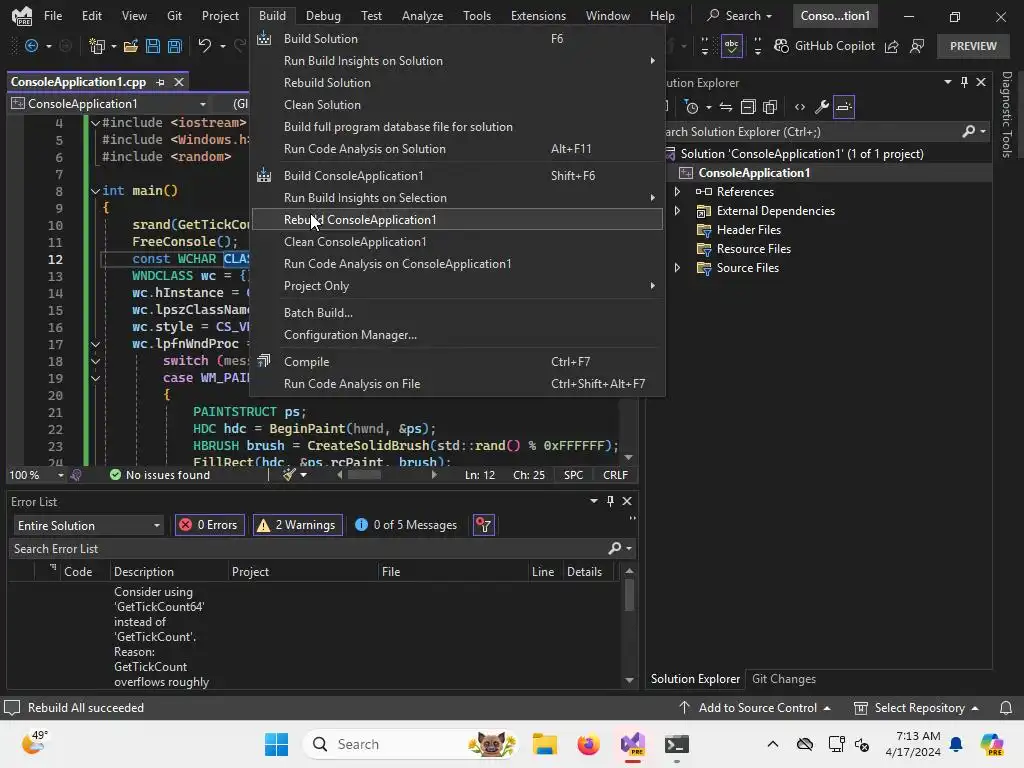1024x768 pixels.
Task: Select Compile menu entry
Action: 457,362
